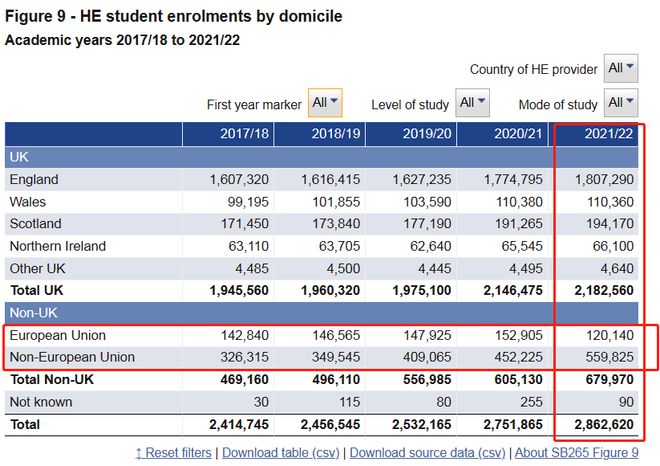
Task: Click grand Total 2021/22 value 2,862,620
Action: coord(604,424)
